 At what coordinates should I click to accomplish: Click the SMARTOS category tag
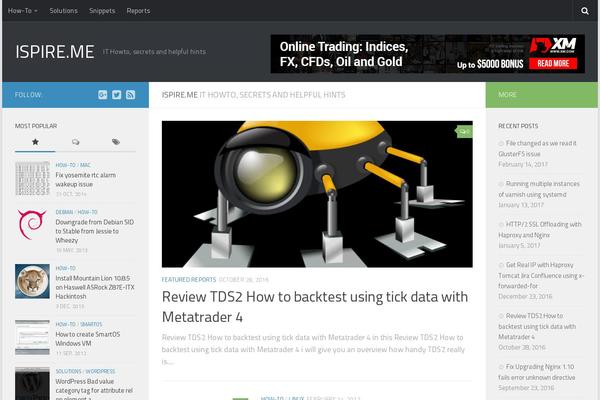click(91, 324)
